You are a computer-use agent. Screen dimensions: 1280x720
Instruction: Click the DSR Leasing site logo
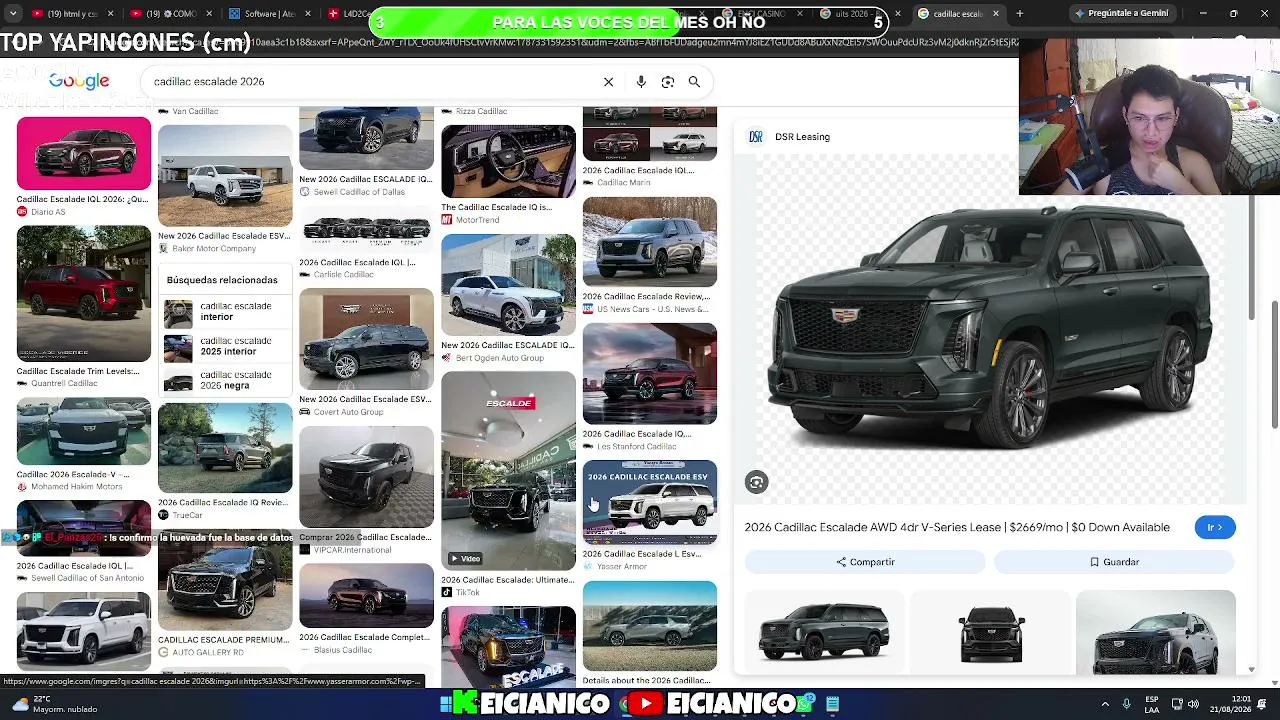pos(756,137)
